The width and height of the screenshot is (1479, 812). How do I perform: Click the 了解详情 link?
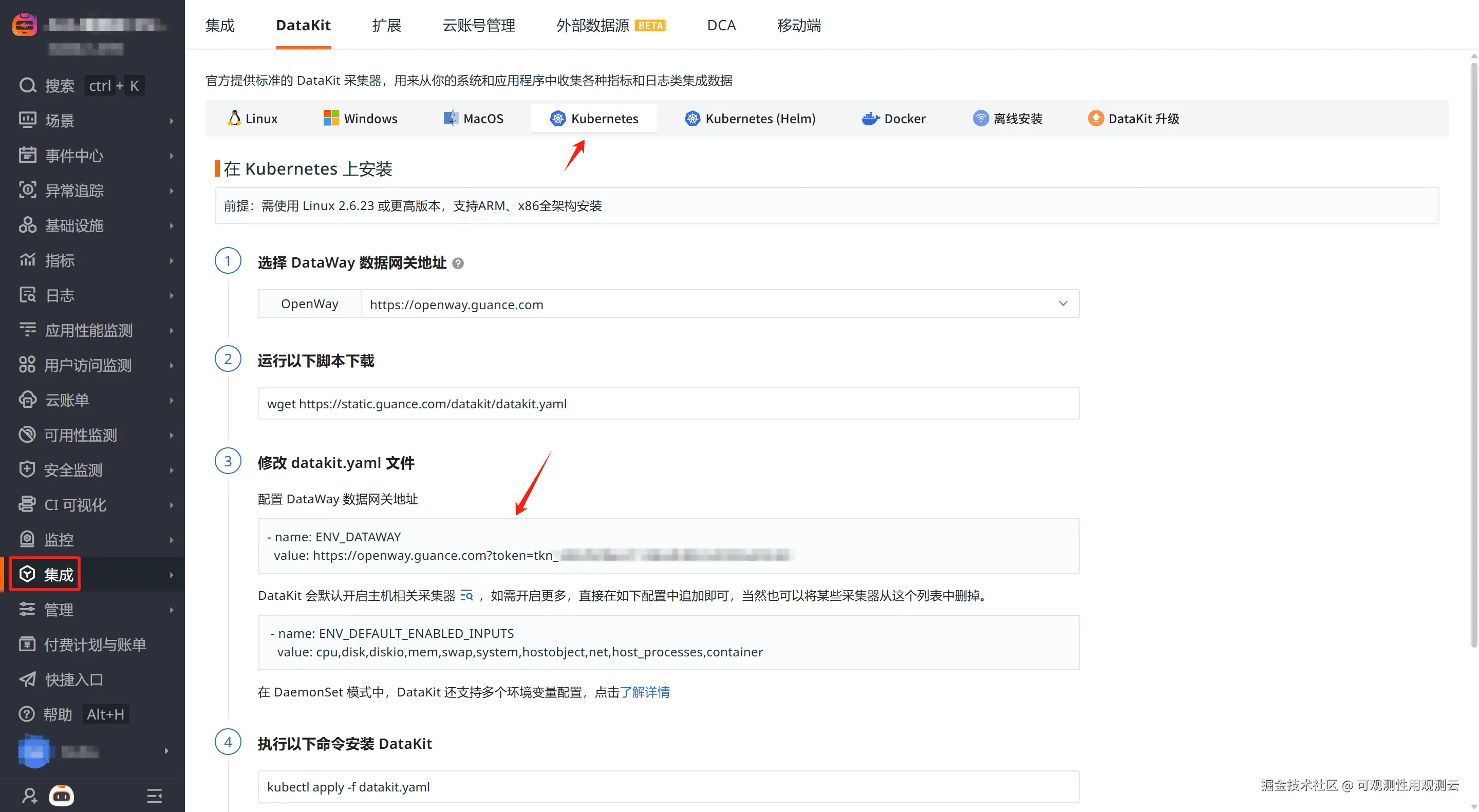point(645,692)
